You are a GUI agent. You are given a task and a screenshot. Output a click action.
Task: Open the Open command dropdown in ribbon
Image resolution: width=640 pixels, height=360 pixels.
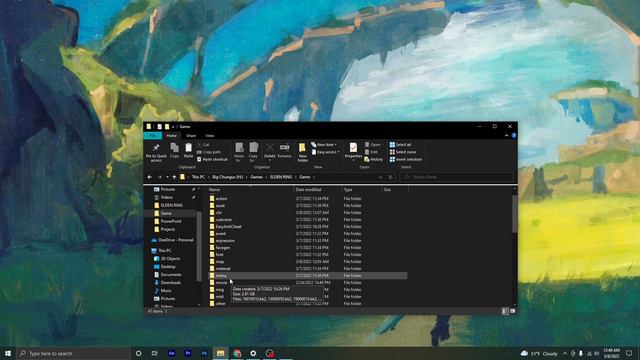click(373, 144)
